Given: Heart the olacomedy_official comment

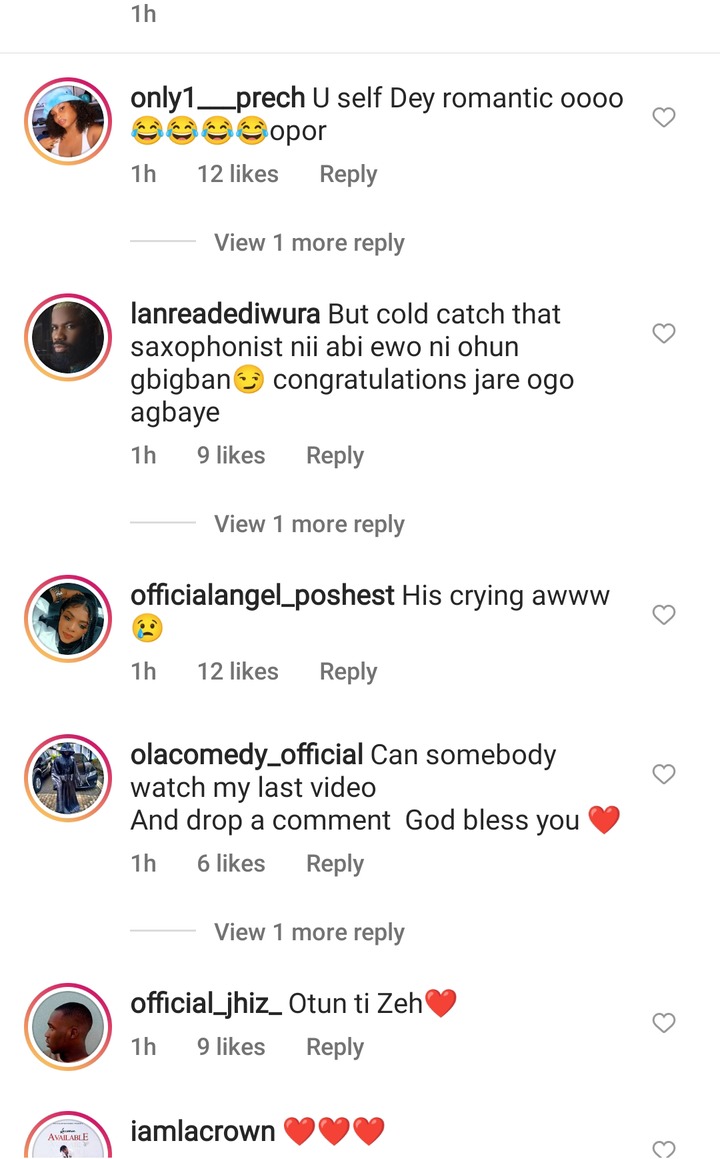Looking at the screenshot, I should coord(664,774).
